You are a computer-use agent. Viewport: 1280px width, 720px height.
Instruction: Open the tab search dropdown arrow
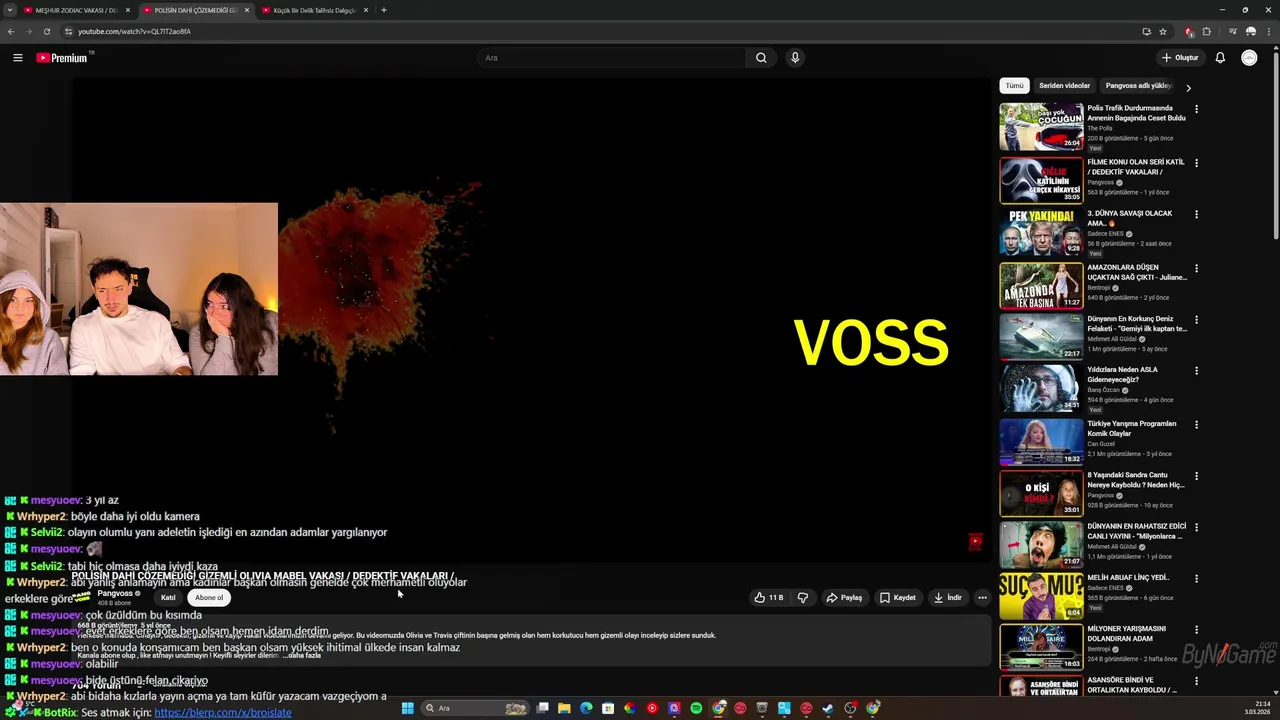click(9, 10)
